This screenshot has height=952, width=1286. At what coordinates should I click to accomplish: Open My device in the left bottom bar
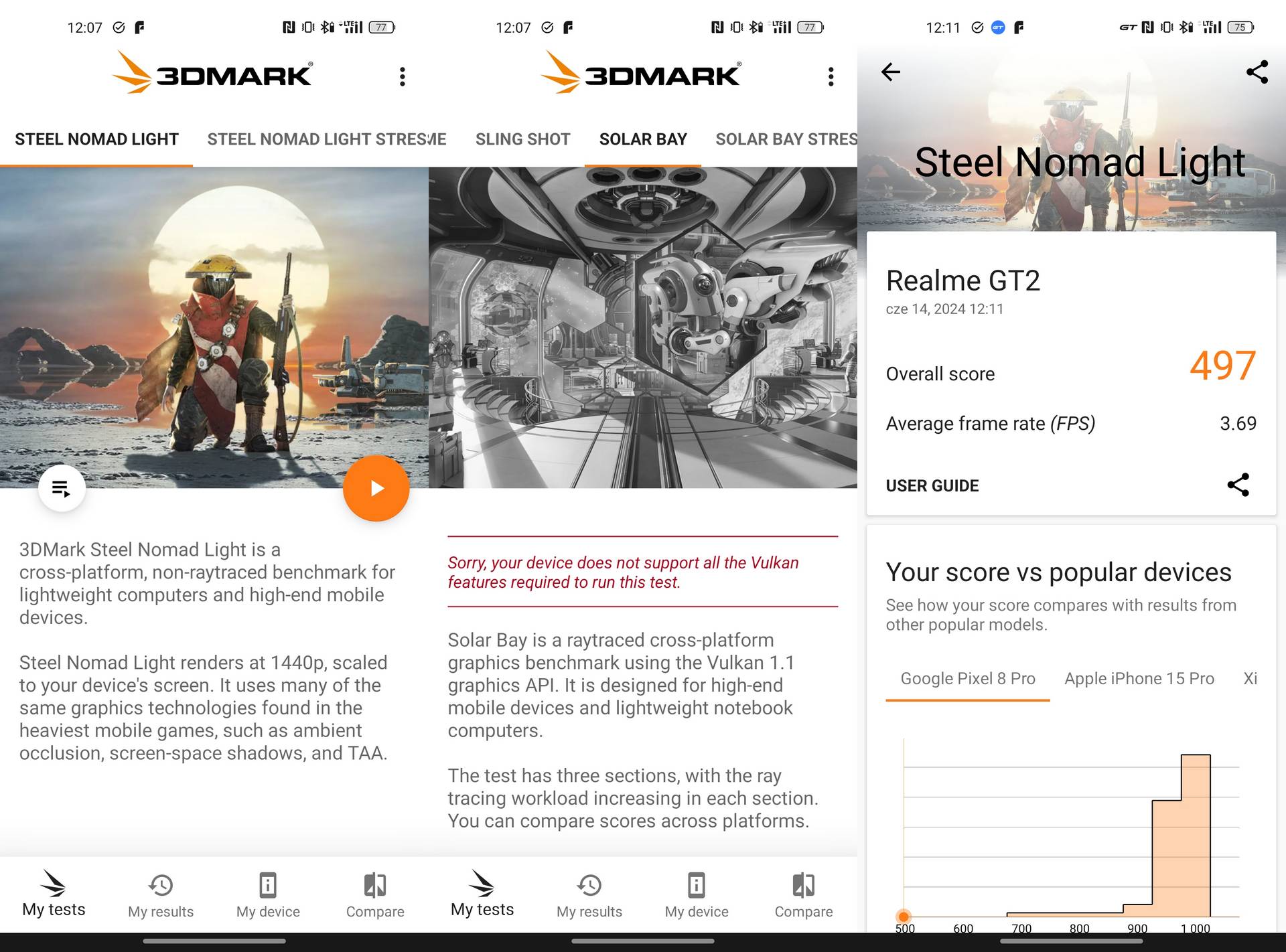tap(268, 896)
